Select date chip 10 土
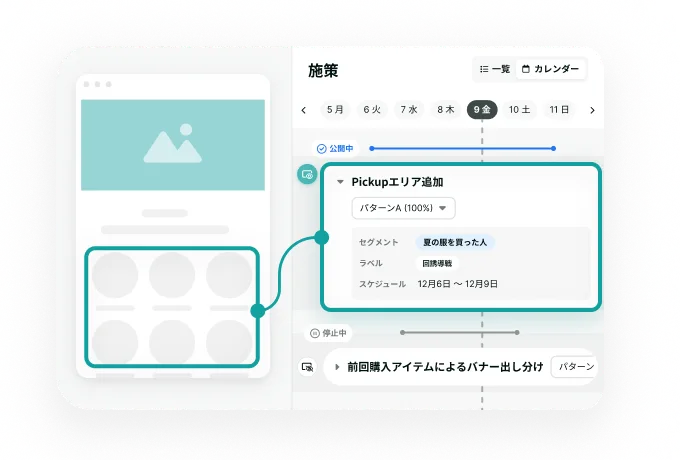680x460 pixels. coord(519,110)
